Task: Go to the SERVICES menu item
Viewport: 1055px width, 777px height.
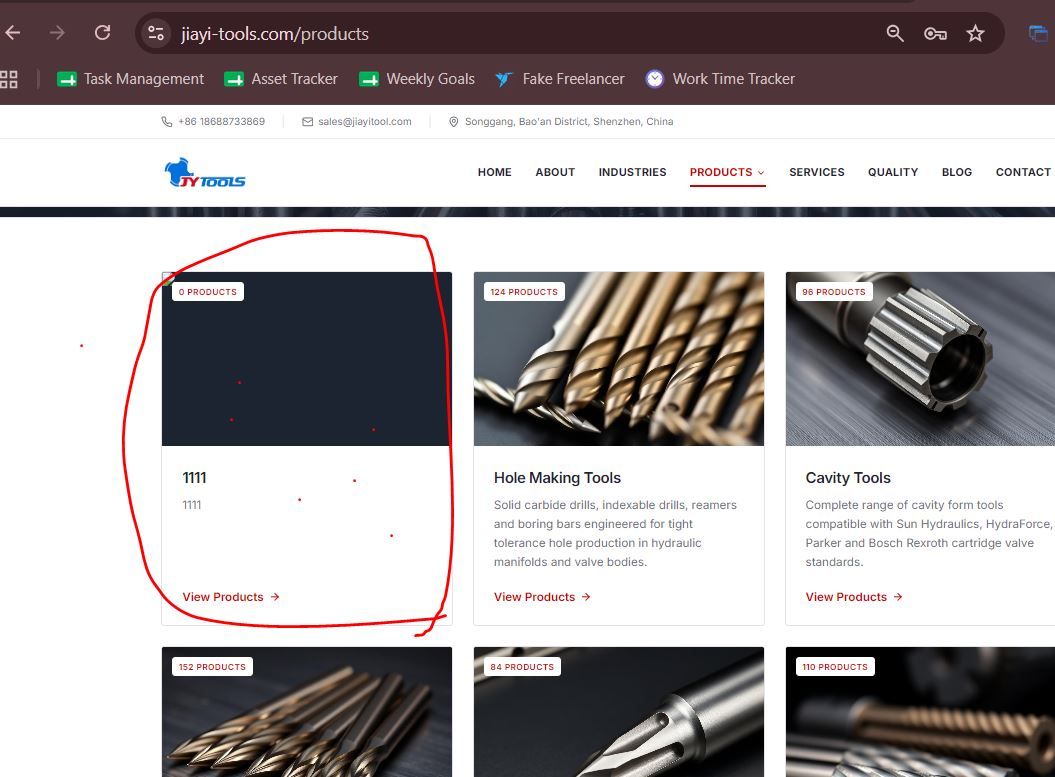Action: [x=817, y=172]
